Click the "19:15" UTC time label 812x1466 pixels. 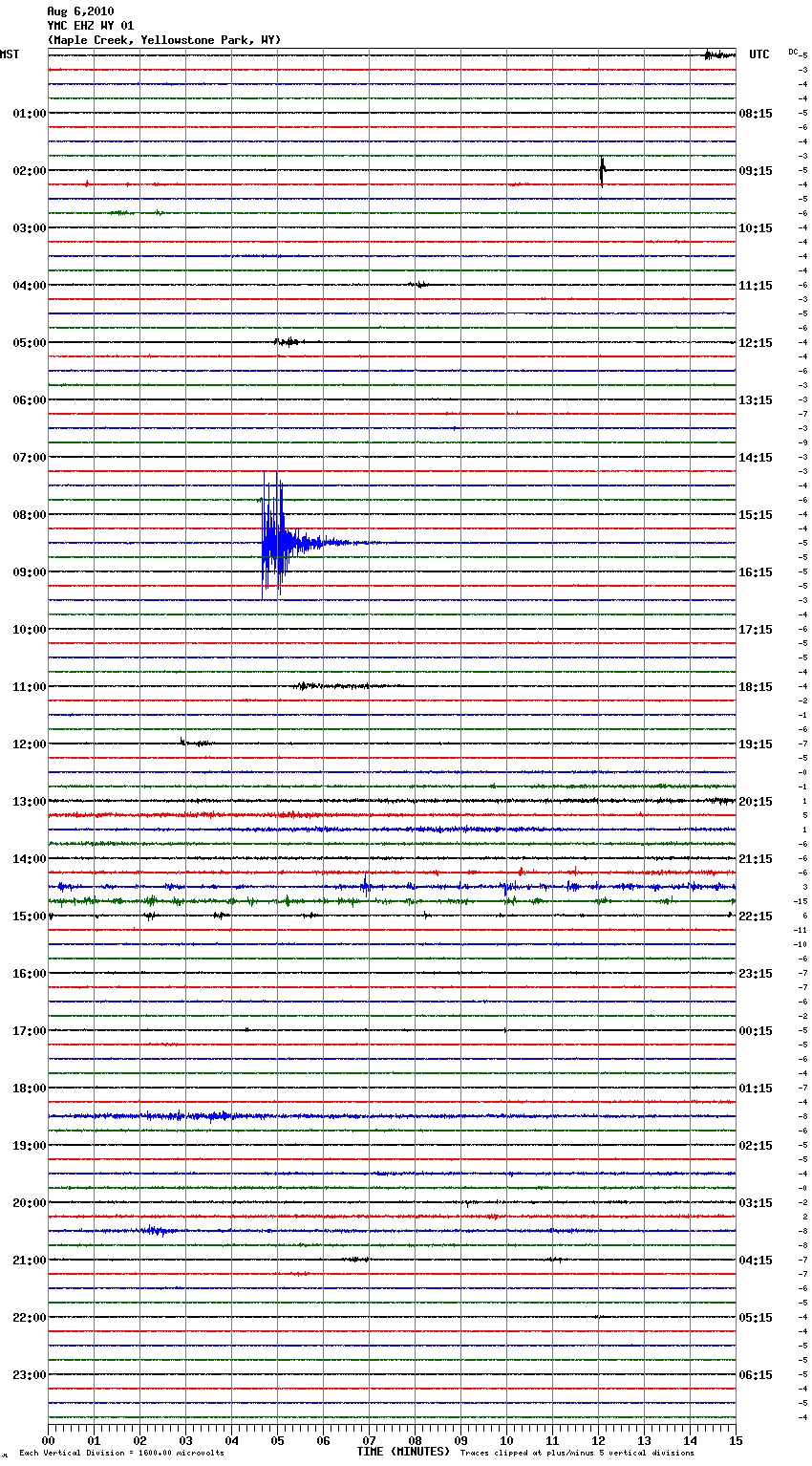pos(756,744)
